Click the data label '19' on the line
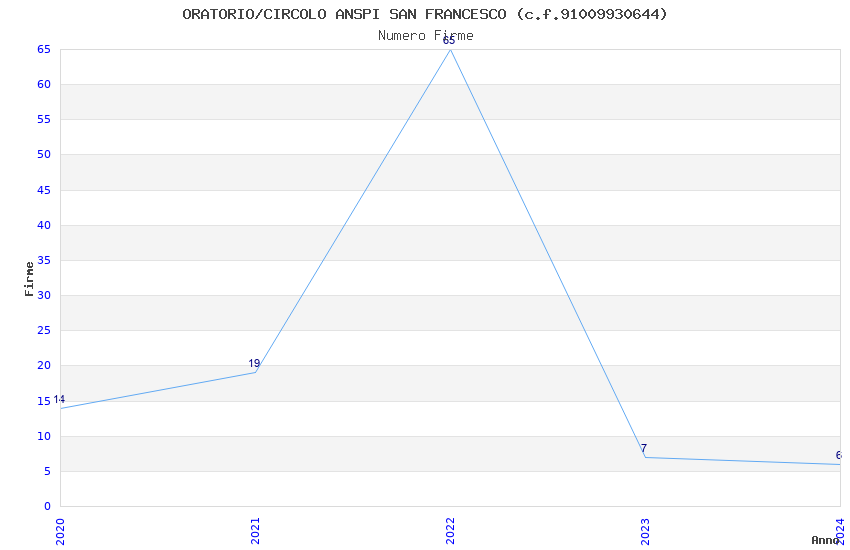The height and width of the screenshot is (550, 850). [254, 364]
